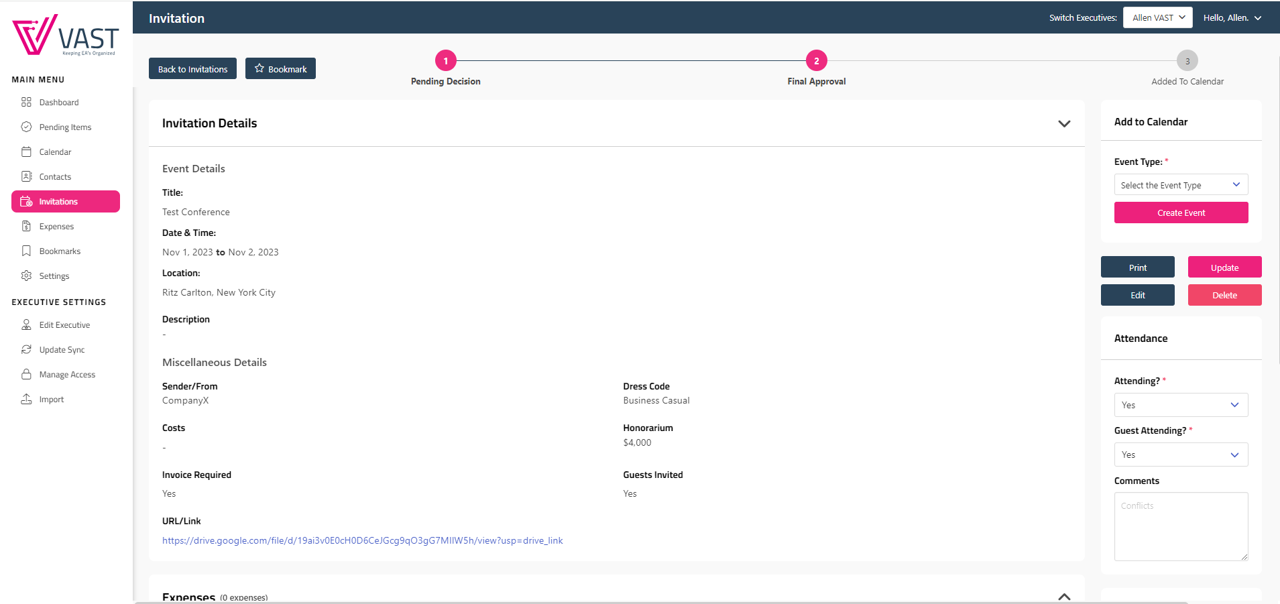Set Attending to No

pos(1181,404)
